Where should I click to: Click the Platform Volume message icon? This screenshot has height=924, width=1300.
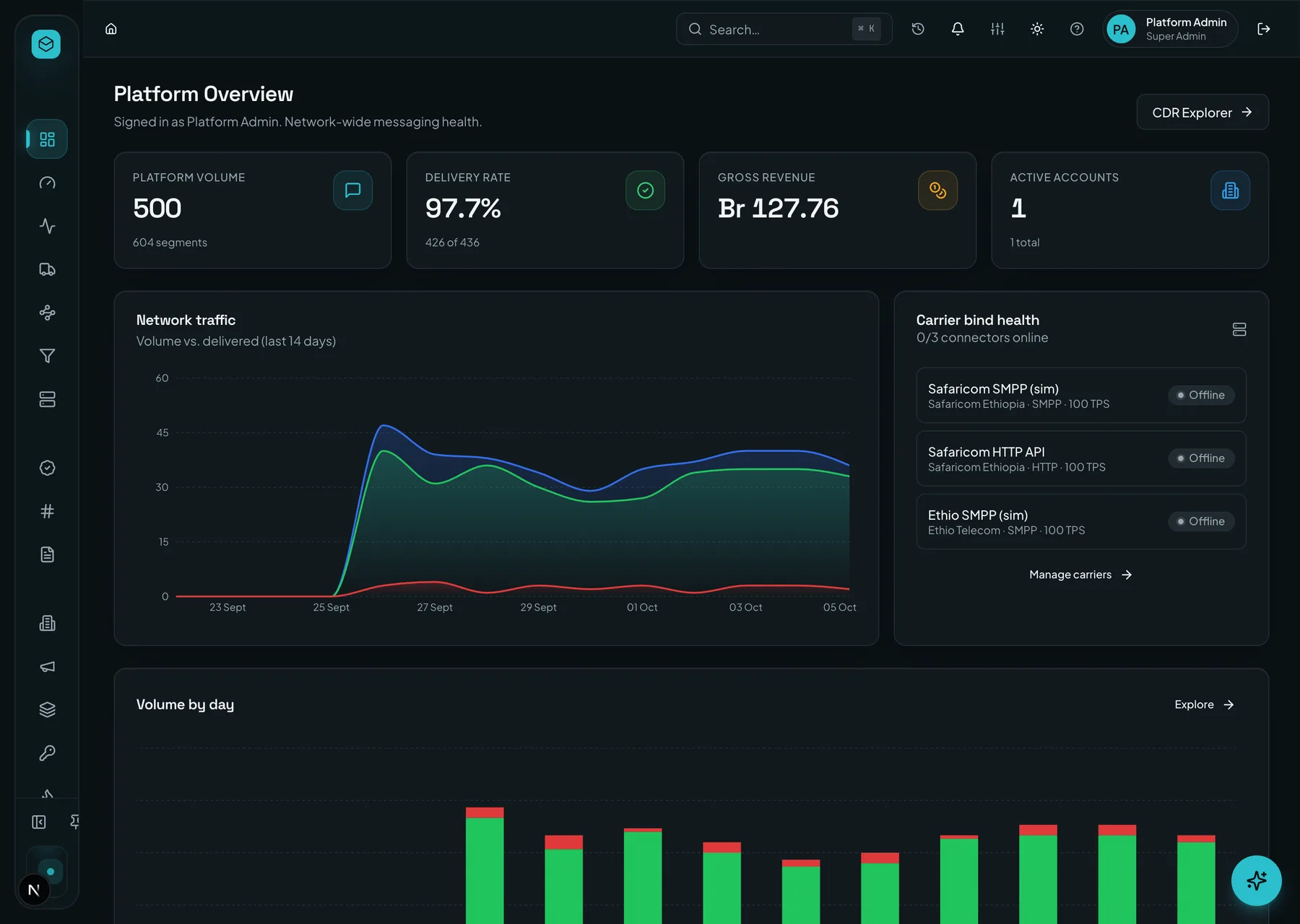[x=353, y=191]
